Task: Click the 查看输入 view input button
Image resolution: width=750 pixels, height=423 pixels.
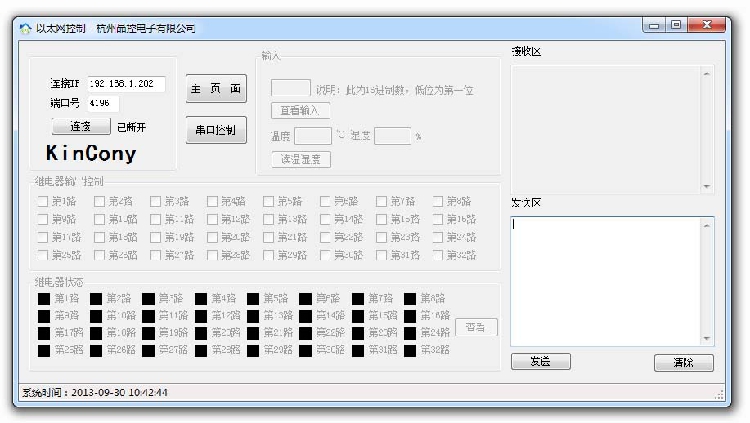Action: tap(300, 111)
